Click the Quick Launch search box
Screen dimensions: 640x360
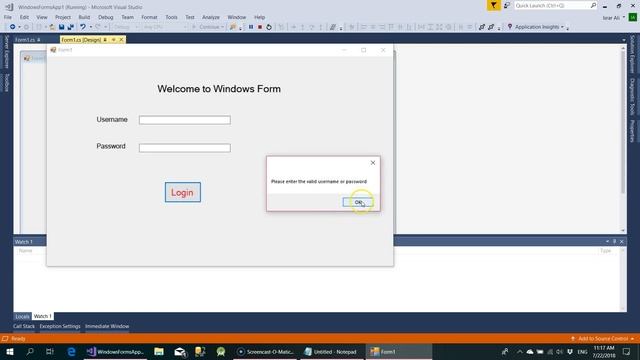pos(555,5)
